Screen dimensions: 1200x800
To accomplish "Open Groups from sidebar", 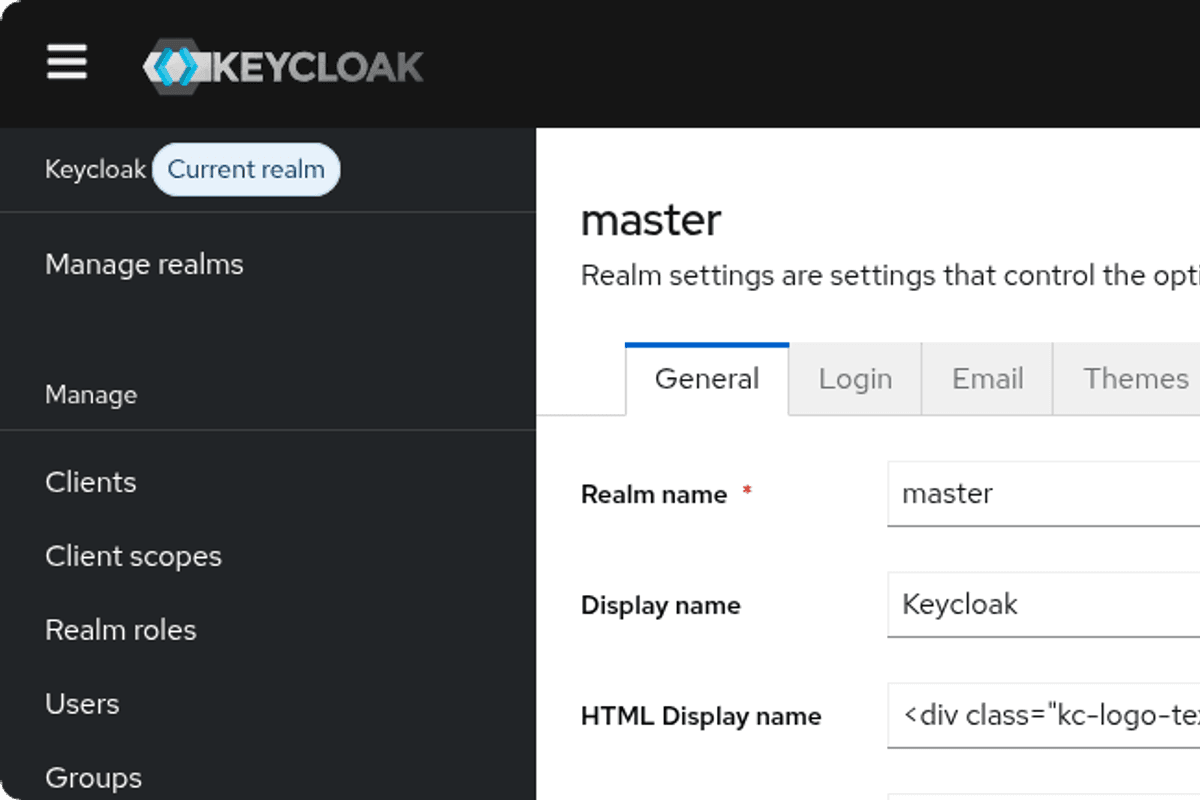I will pyautogui.click(x=93, y=778).
